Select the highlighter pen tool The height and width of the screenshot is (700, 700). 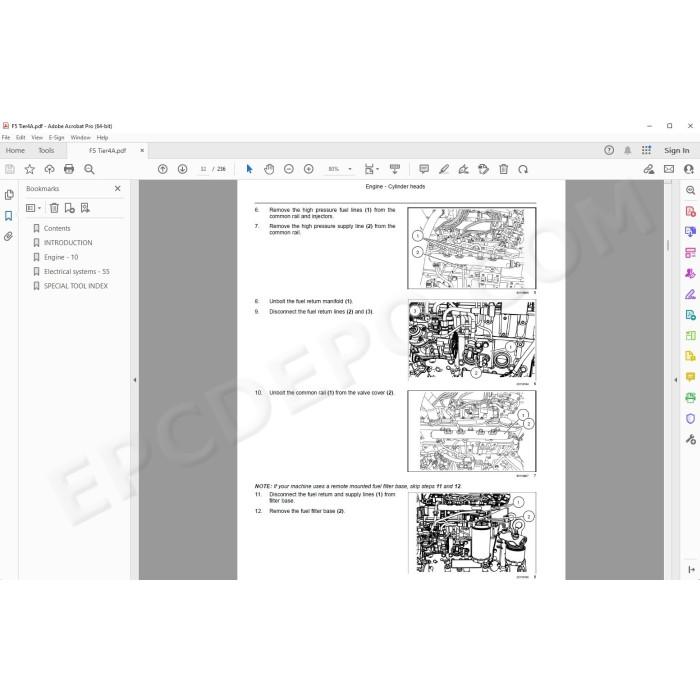(x=444, y=169)
